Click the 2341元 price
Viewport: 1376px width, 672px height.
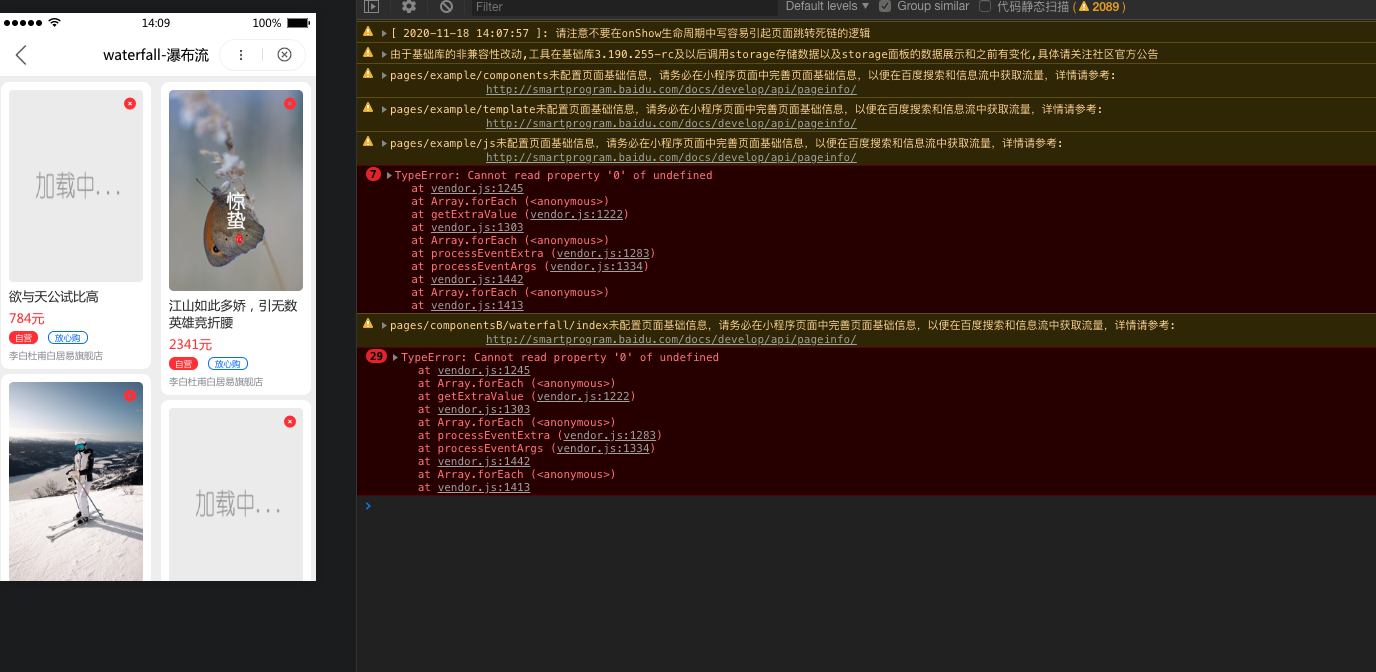190,345
